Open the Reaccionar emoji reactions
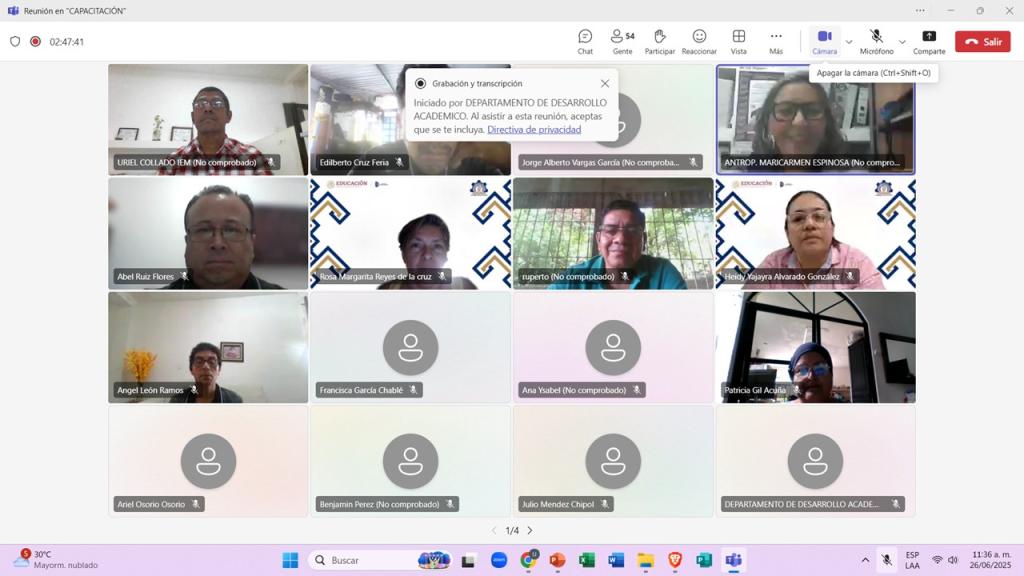This screenshot has width=1024, height=576. (x=699, y=41)
